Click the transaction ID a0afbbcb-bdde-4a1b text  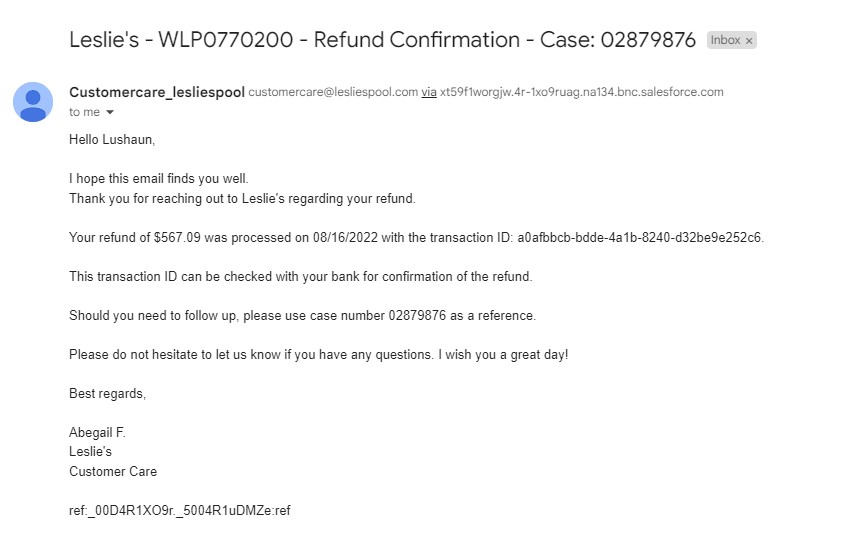coord(639,237)
